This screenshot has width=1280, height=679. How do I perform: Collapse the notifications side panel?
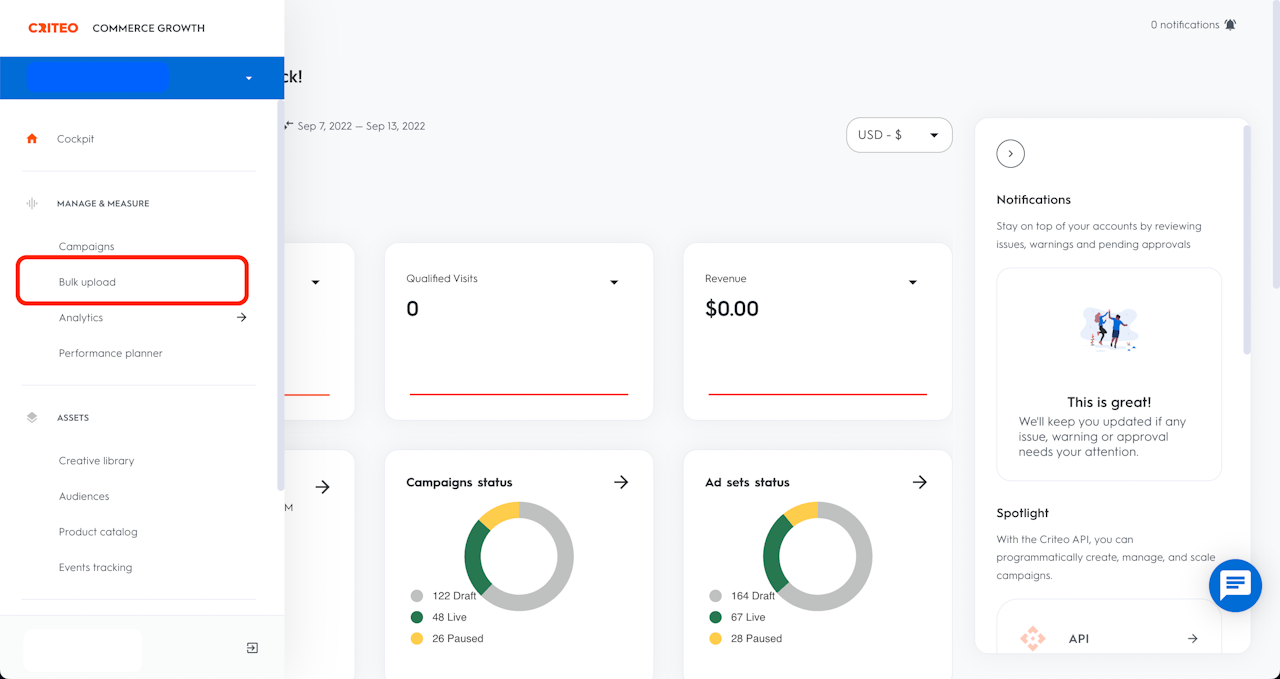[x=1011, y=154]
